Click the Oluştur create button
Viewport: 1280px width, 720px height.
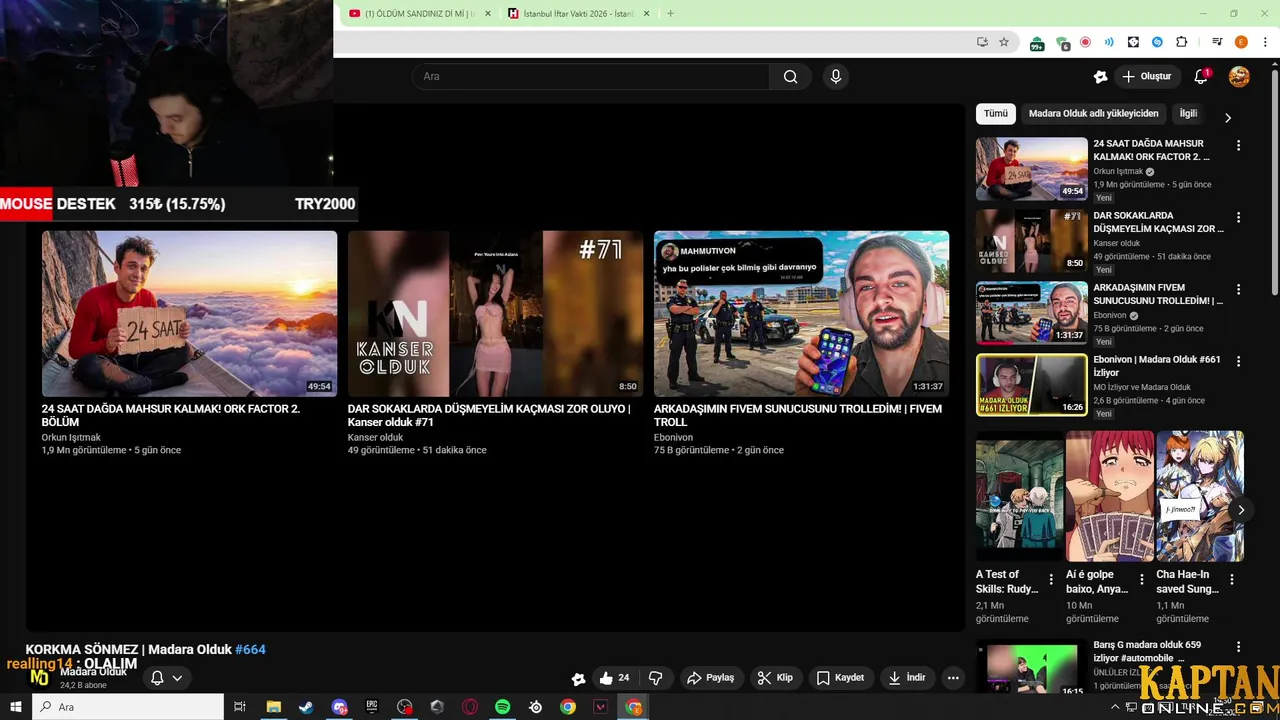click(1146, 77)
